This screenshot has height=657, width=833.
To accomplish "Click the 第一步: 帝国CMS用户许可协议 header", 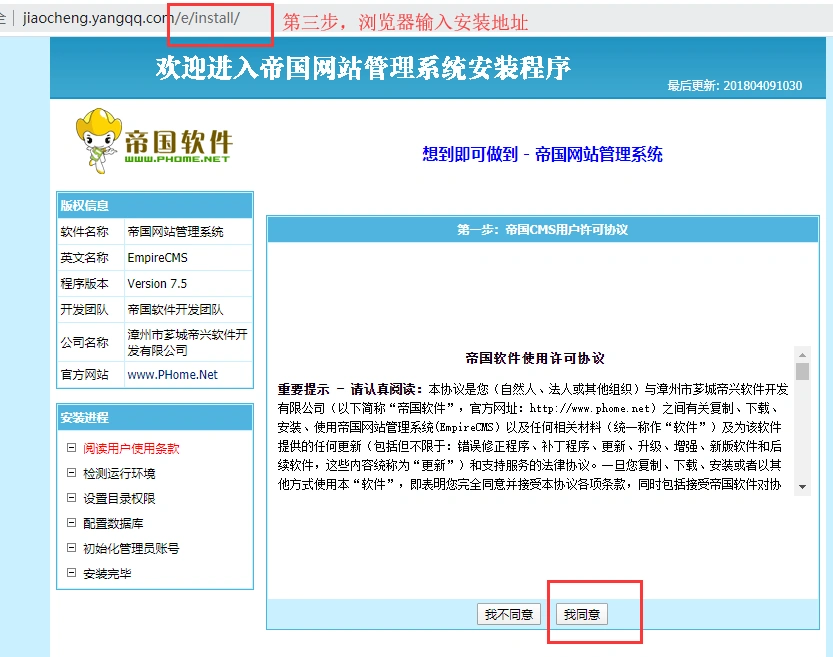I will coord(542,229).
